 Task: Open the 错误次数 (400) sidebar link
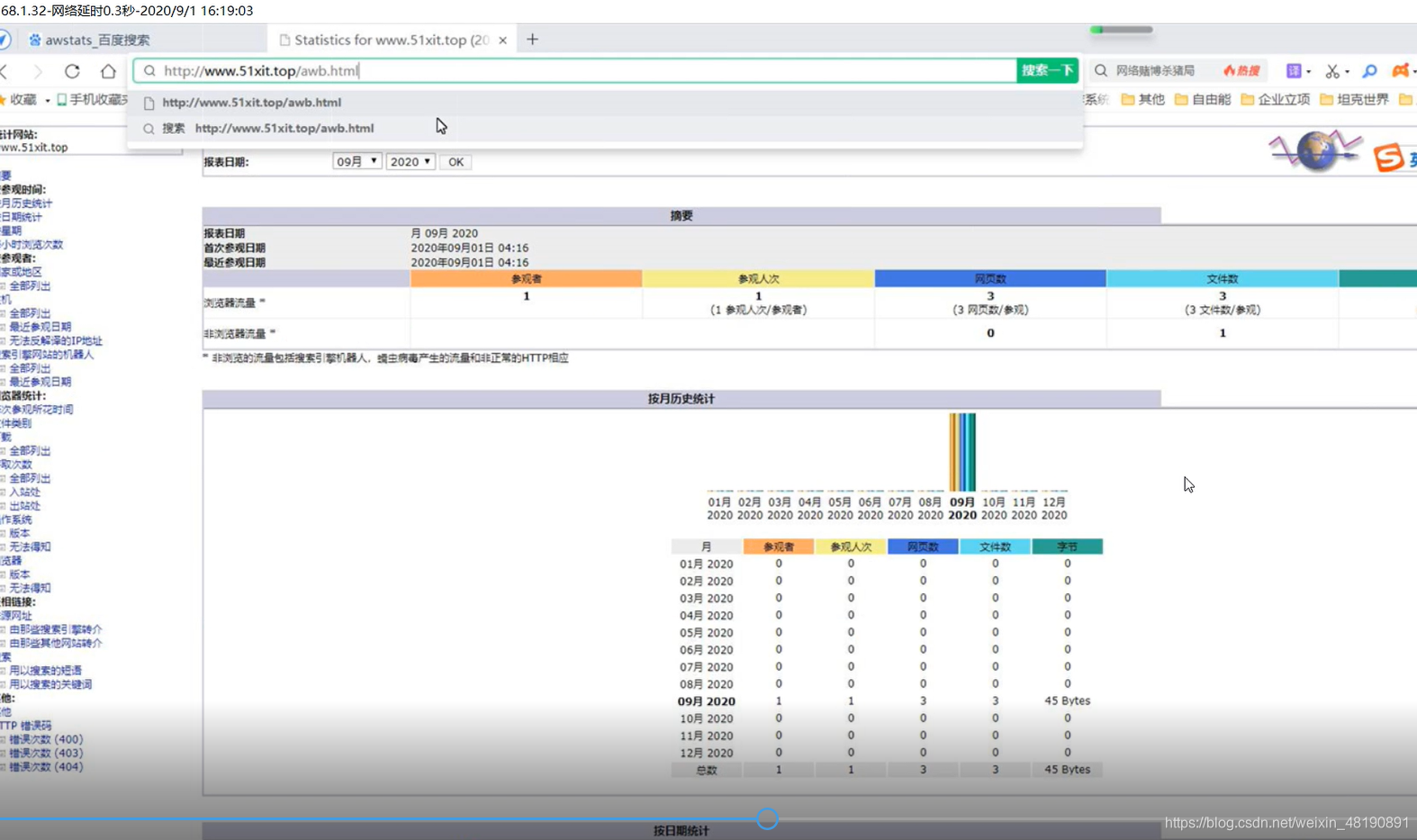(x=46, y=739)
